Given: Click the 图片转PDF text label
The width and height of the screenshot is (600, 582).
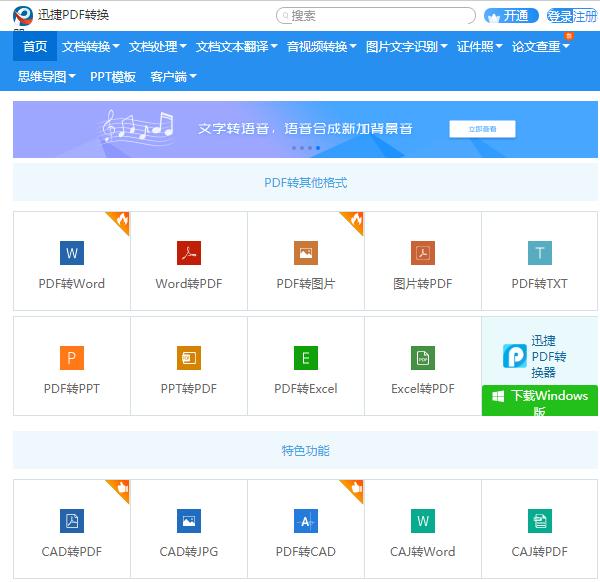Looking at the screenshot, I should click(x=423, y=284).
